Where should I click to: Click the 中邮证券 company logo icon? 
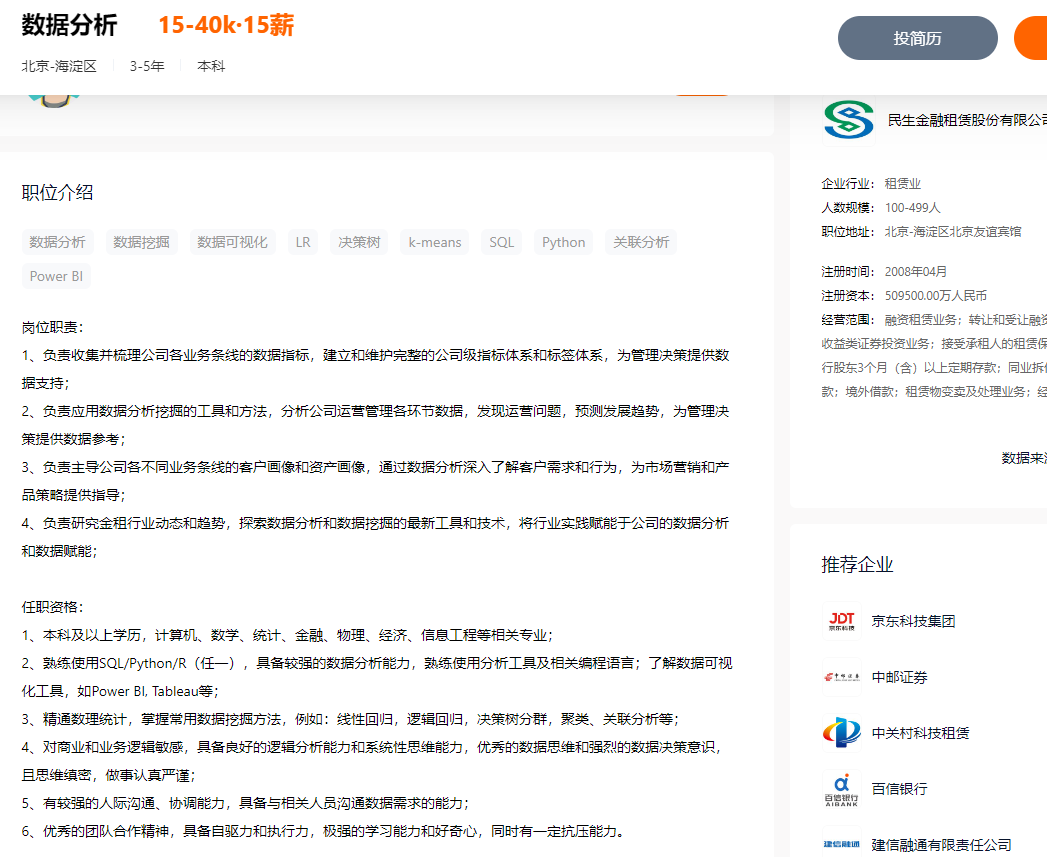point(841,677)
